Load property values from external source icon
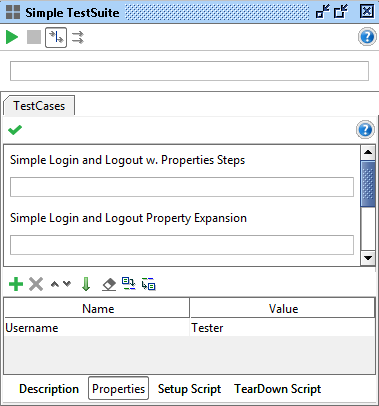This screenshot has width=379, height=406. click(129, 284)
